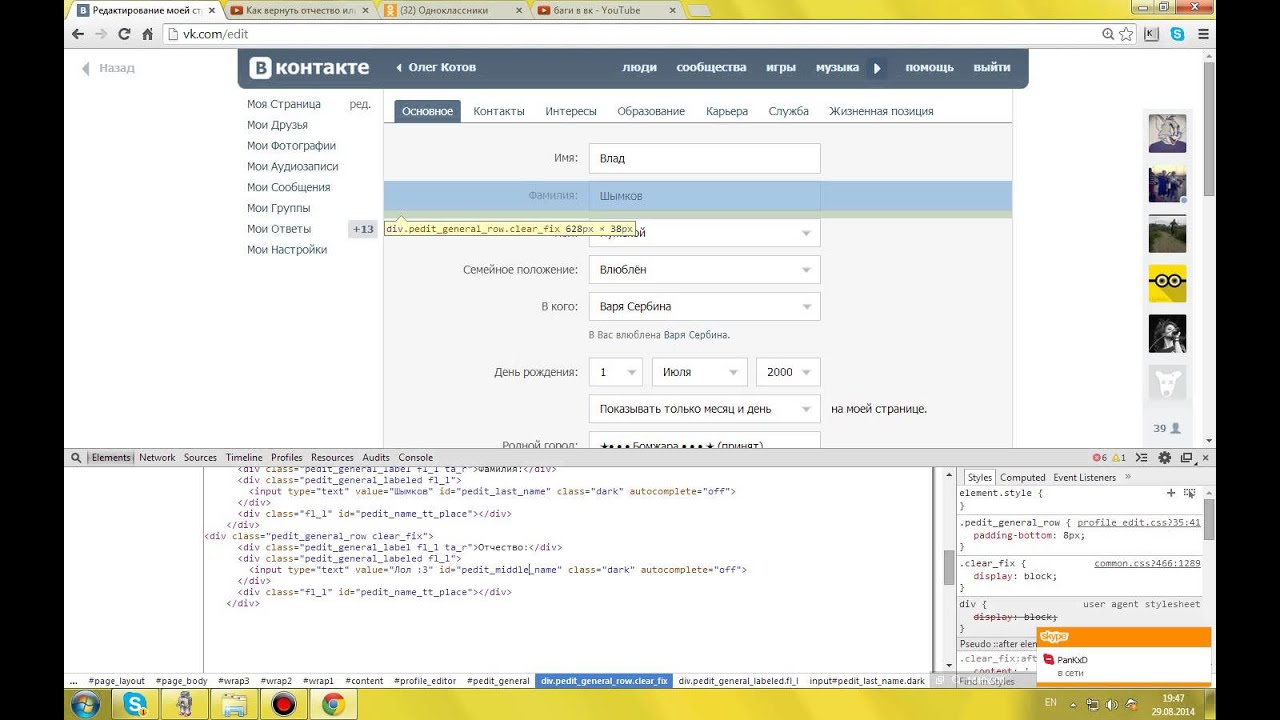
Task: Switch to Computed styles tab
Action: coord(1023,477)
